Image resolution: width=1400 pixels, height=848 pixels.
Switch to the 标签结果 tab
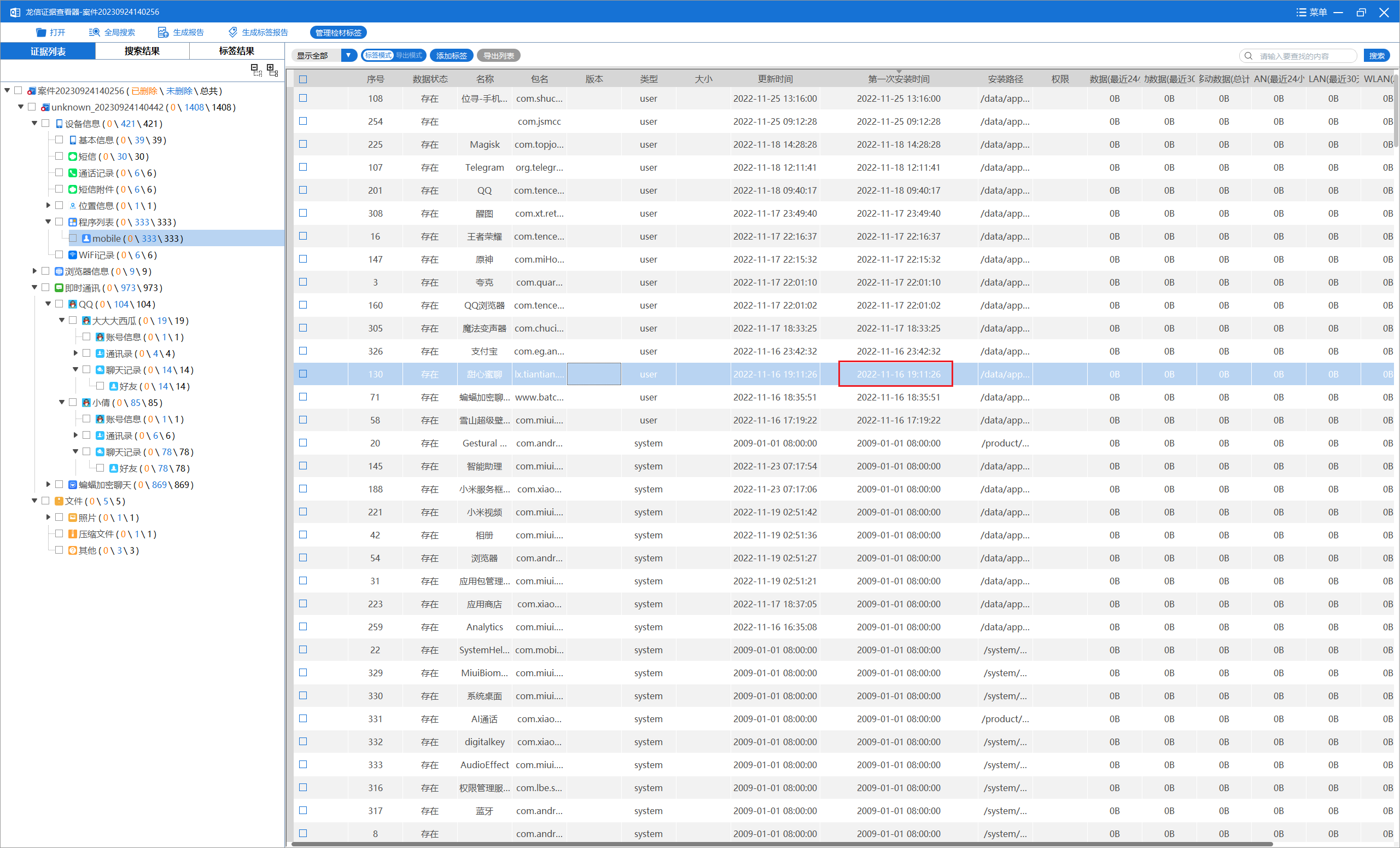(236, 51)
